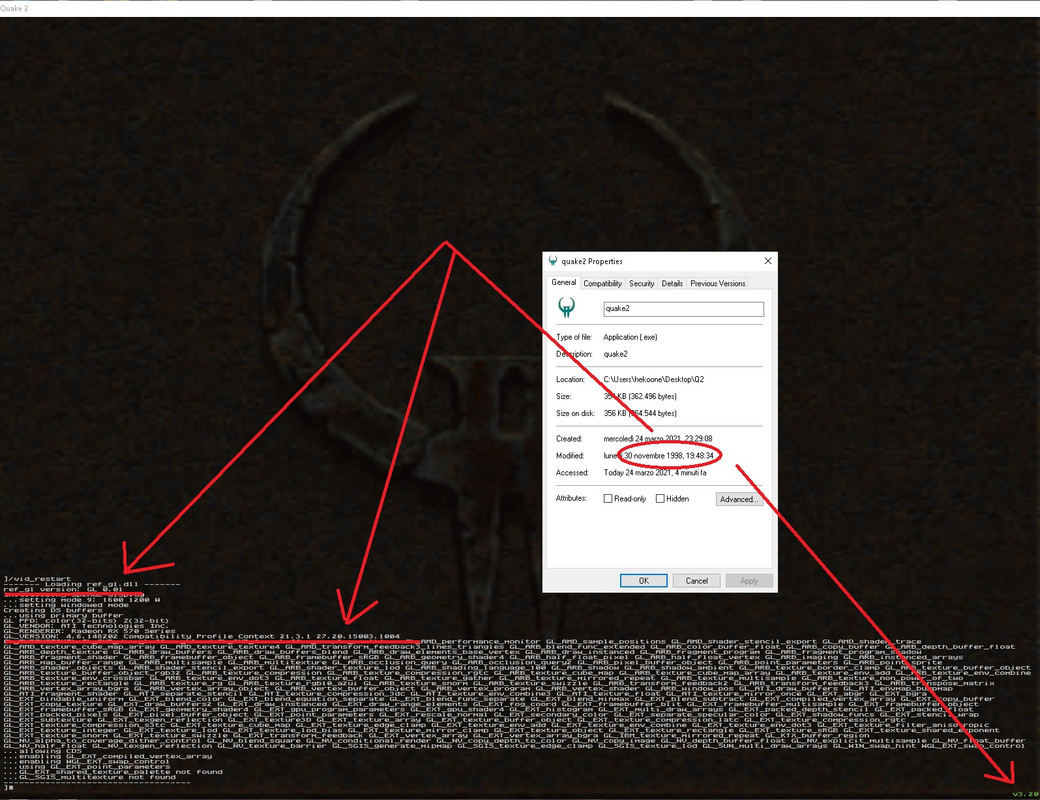This screenshot has width=1040, height=800.
Task: Tick the Hidden attribute checkbox
Action: 660,498
